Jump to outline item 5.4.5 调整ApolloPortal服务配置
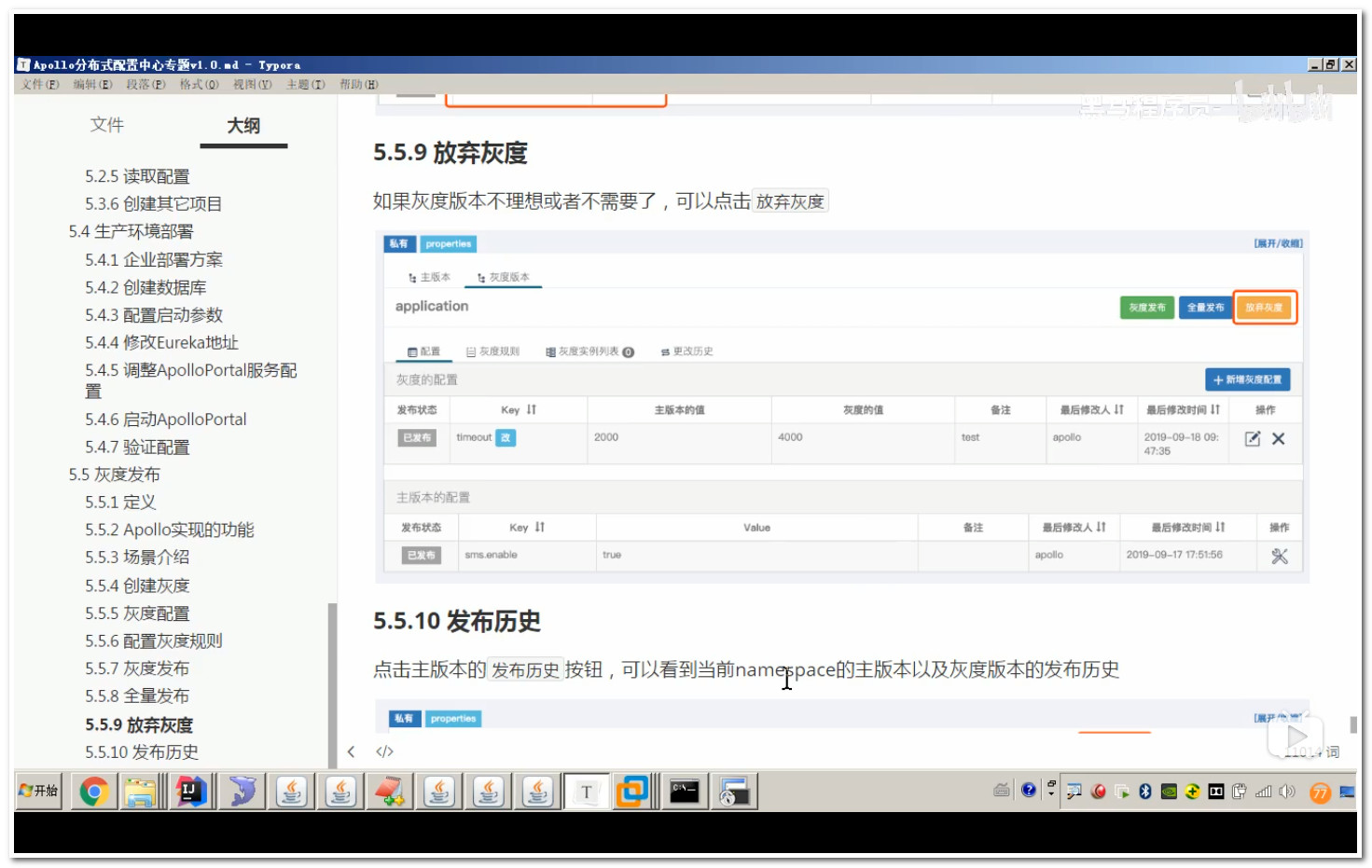The width and height of the screenshot is (1372, 868). 191,380
